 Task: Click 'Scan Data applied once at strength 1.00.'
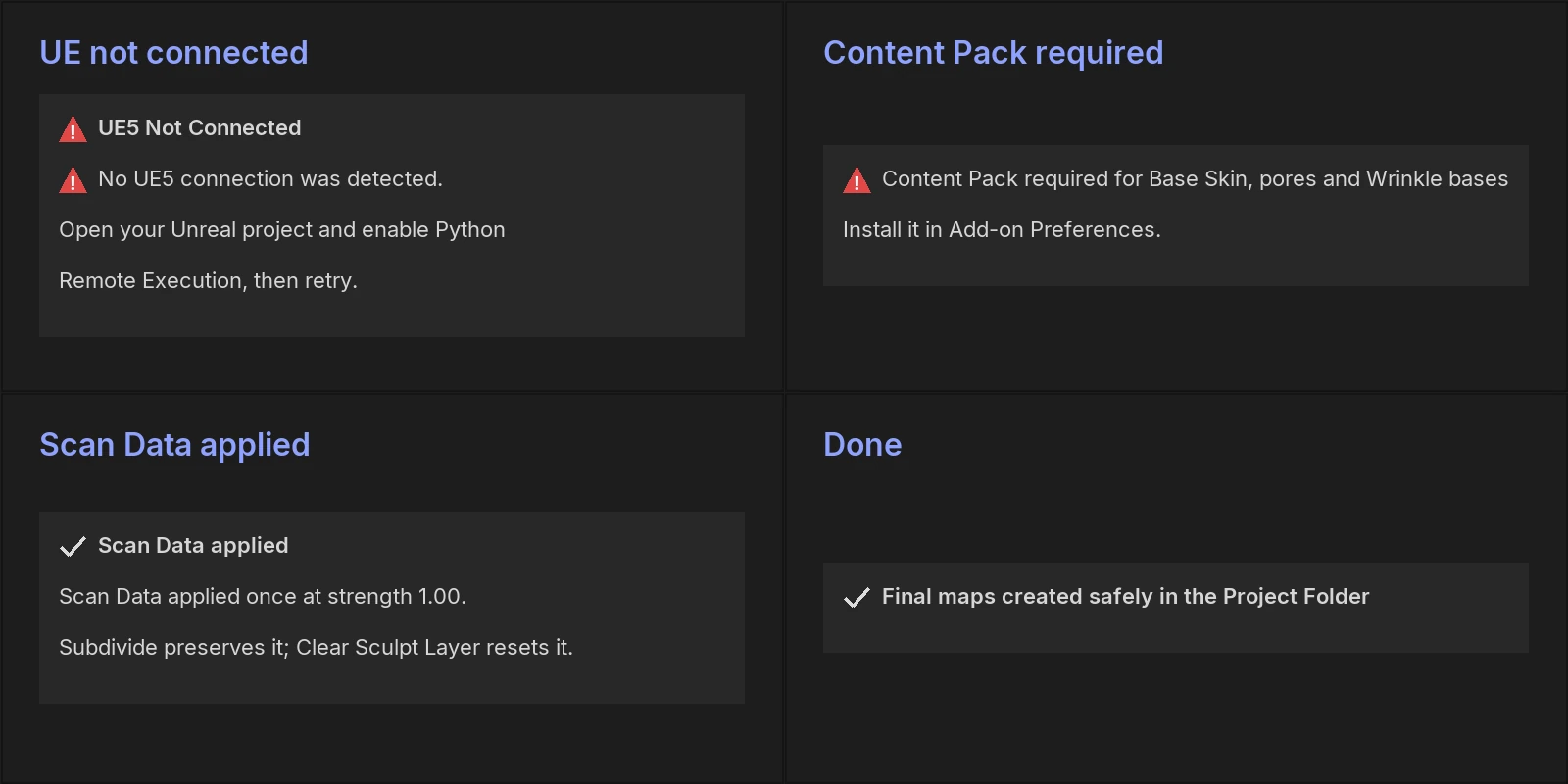263,597
